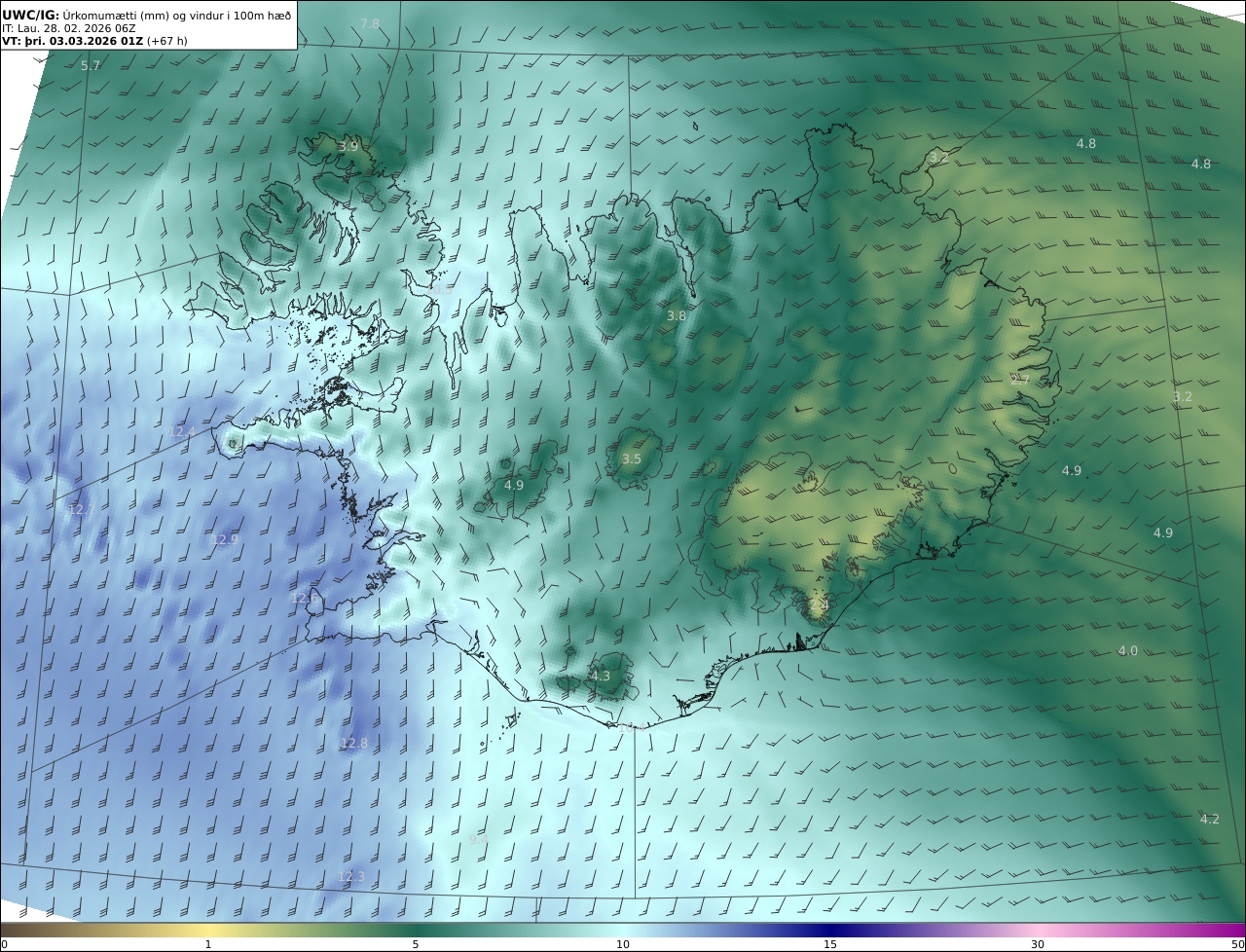The width and height of the screenshot is (1246, 952).
Task: Select the 4.3 value on the southern glacier
Action: point(601,676)
